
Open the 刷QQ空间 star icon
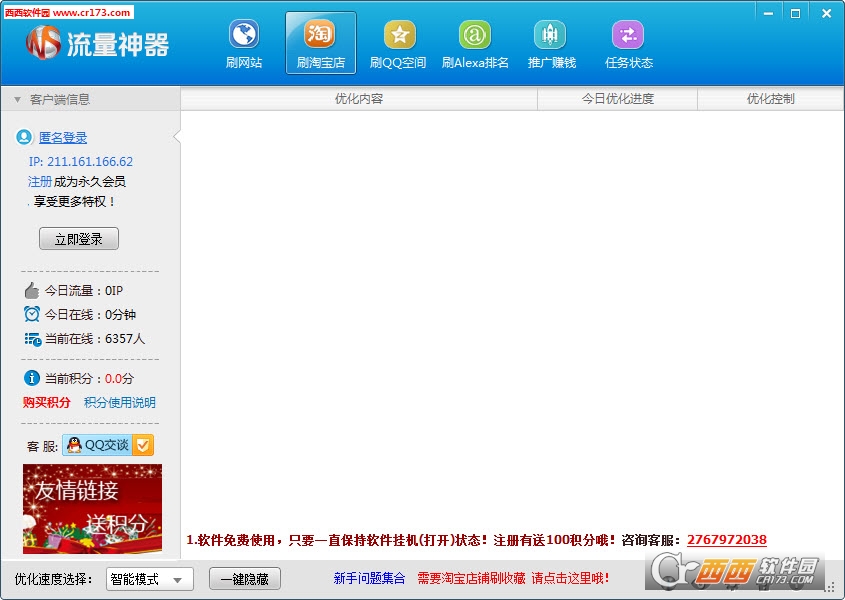click(x=398, y=36)
